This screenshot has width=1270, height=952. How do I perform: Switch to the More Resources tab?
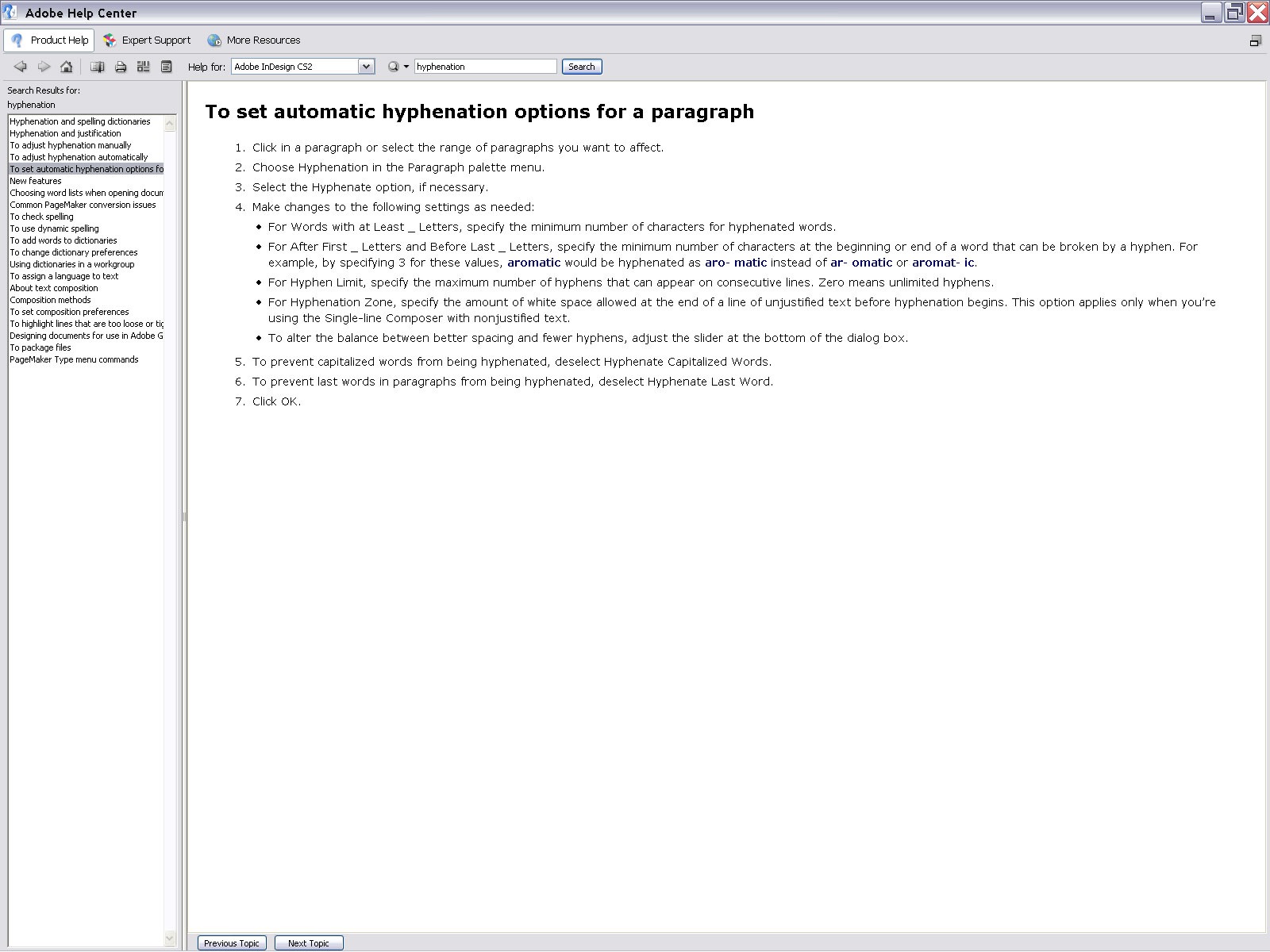pyautogui.click(x=254, y=40)
